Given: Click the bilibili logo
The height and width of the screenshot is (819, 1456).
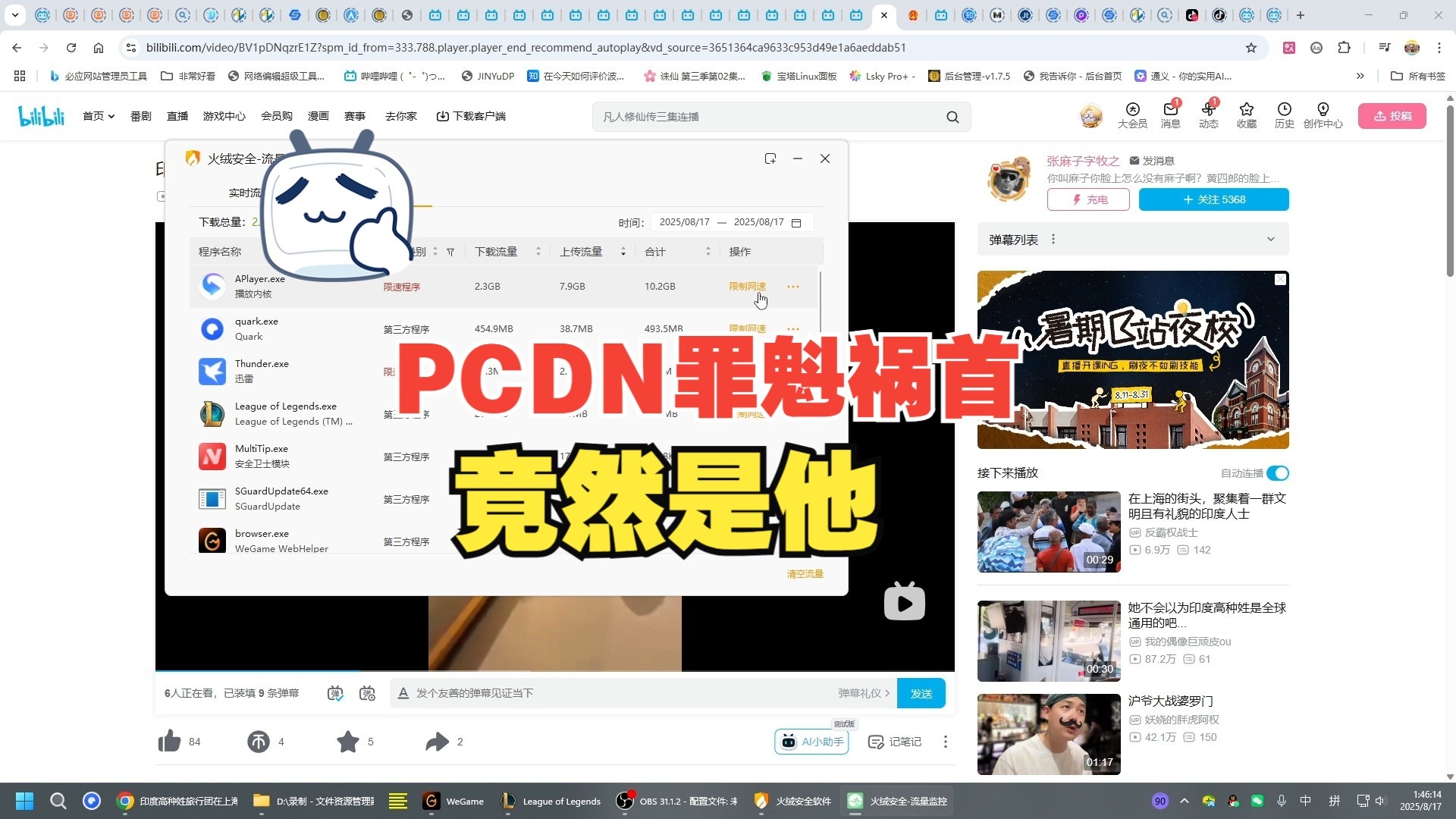Looking at the screenshot, I should coord(41,116).
